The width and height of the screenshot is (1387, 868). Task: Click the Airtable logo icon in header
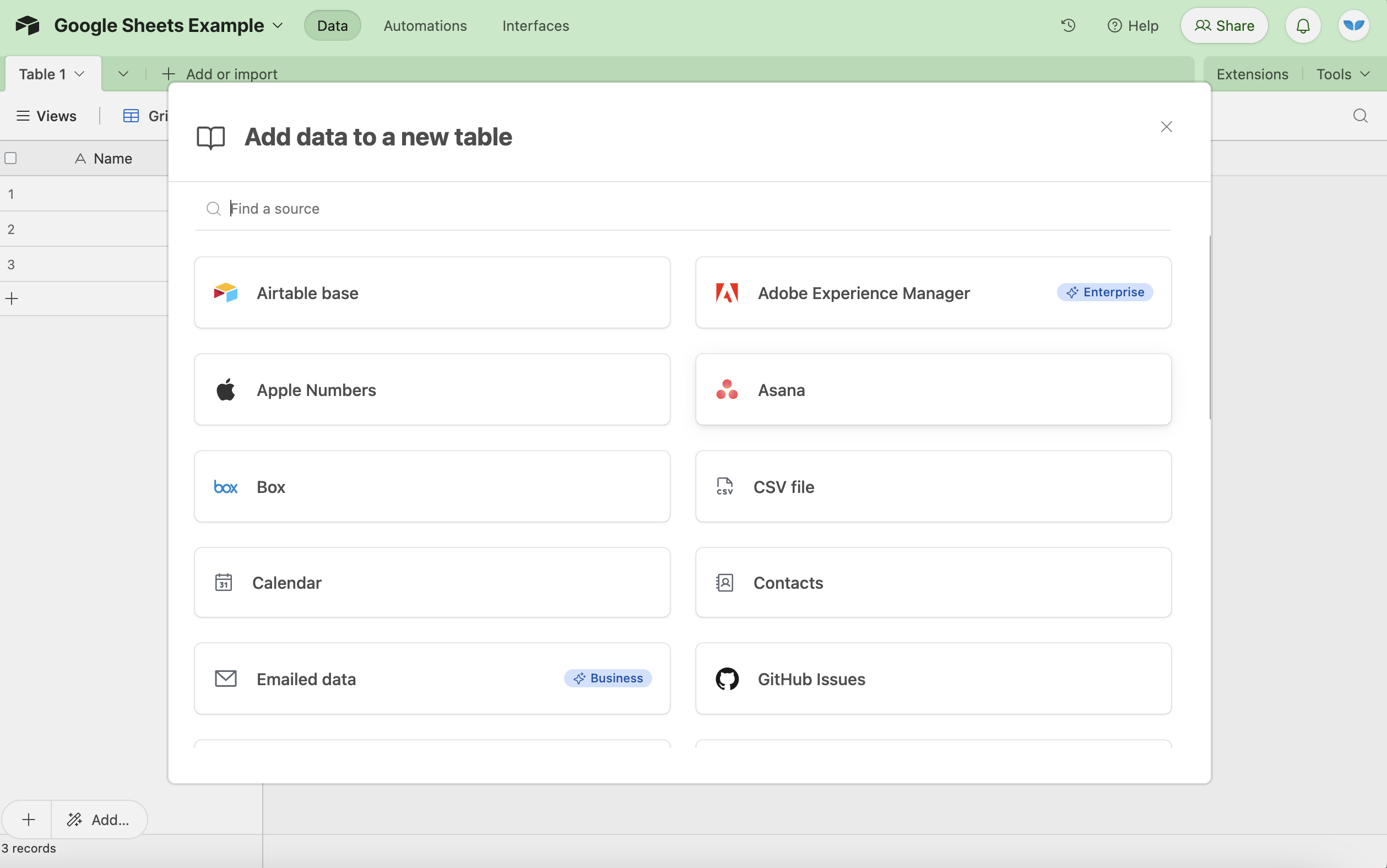[27, 25]
